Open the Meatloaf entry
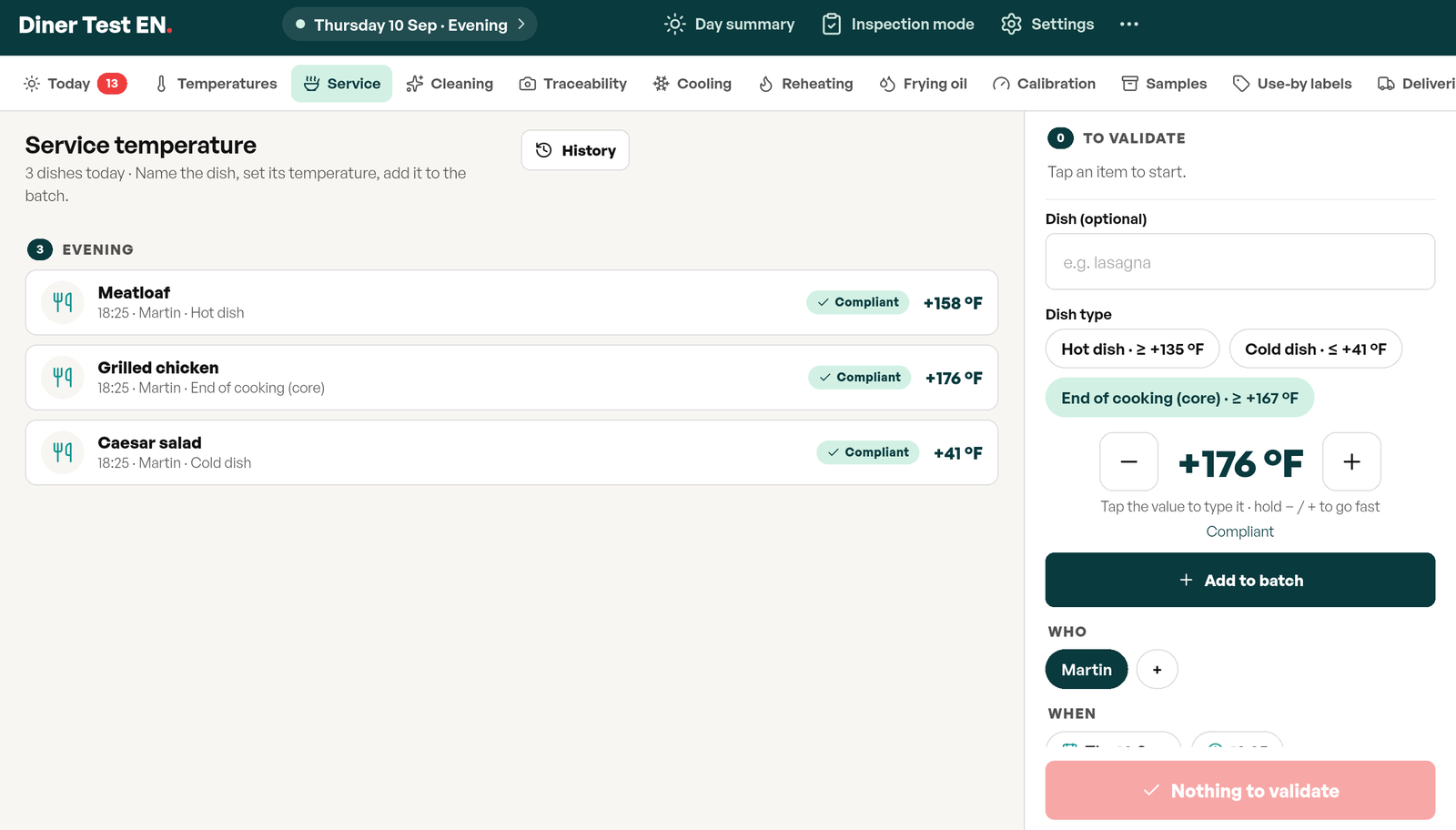Viewport: 1456px width, 830px height. (511, 302)
